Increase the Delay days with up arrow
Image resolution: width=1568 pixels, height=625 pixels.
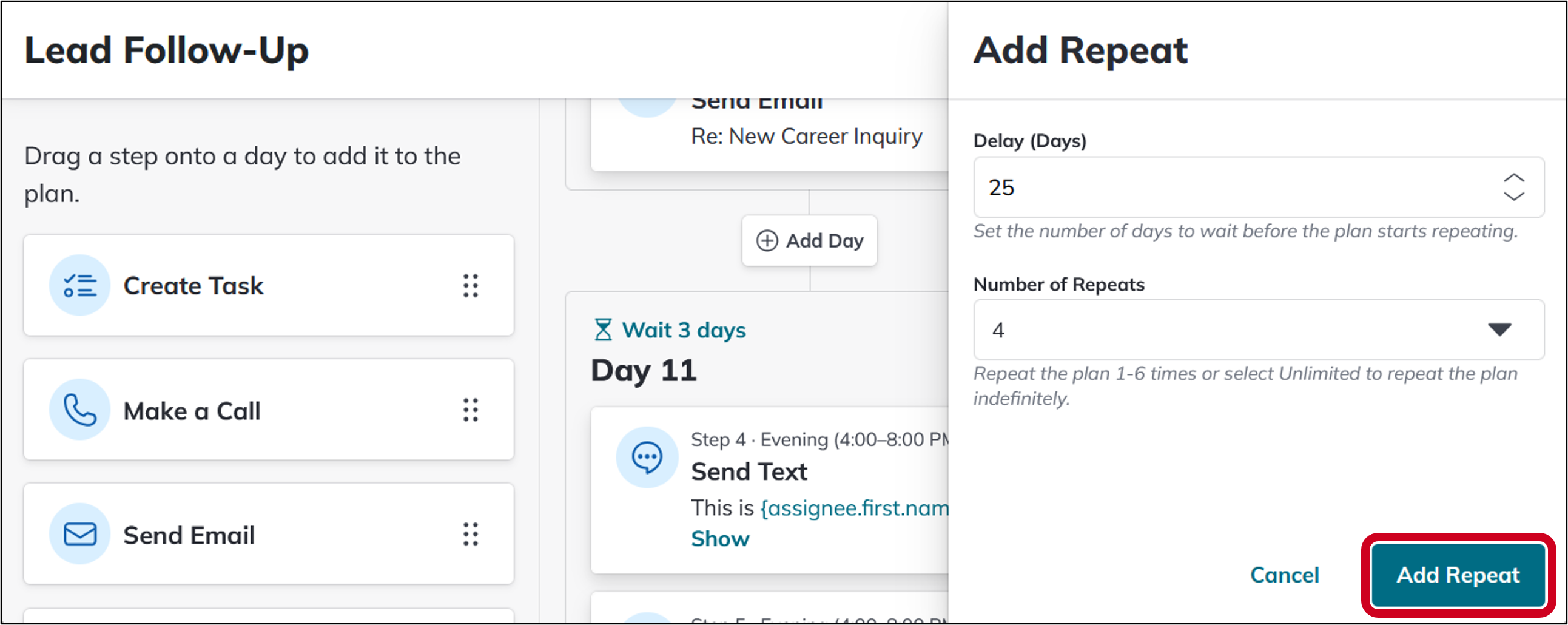[x=1513, y=178]
